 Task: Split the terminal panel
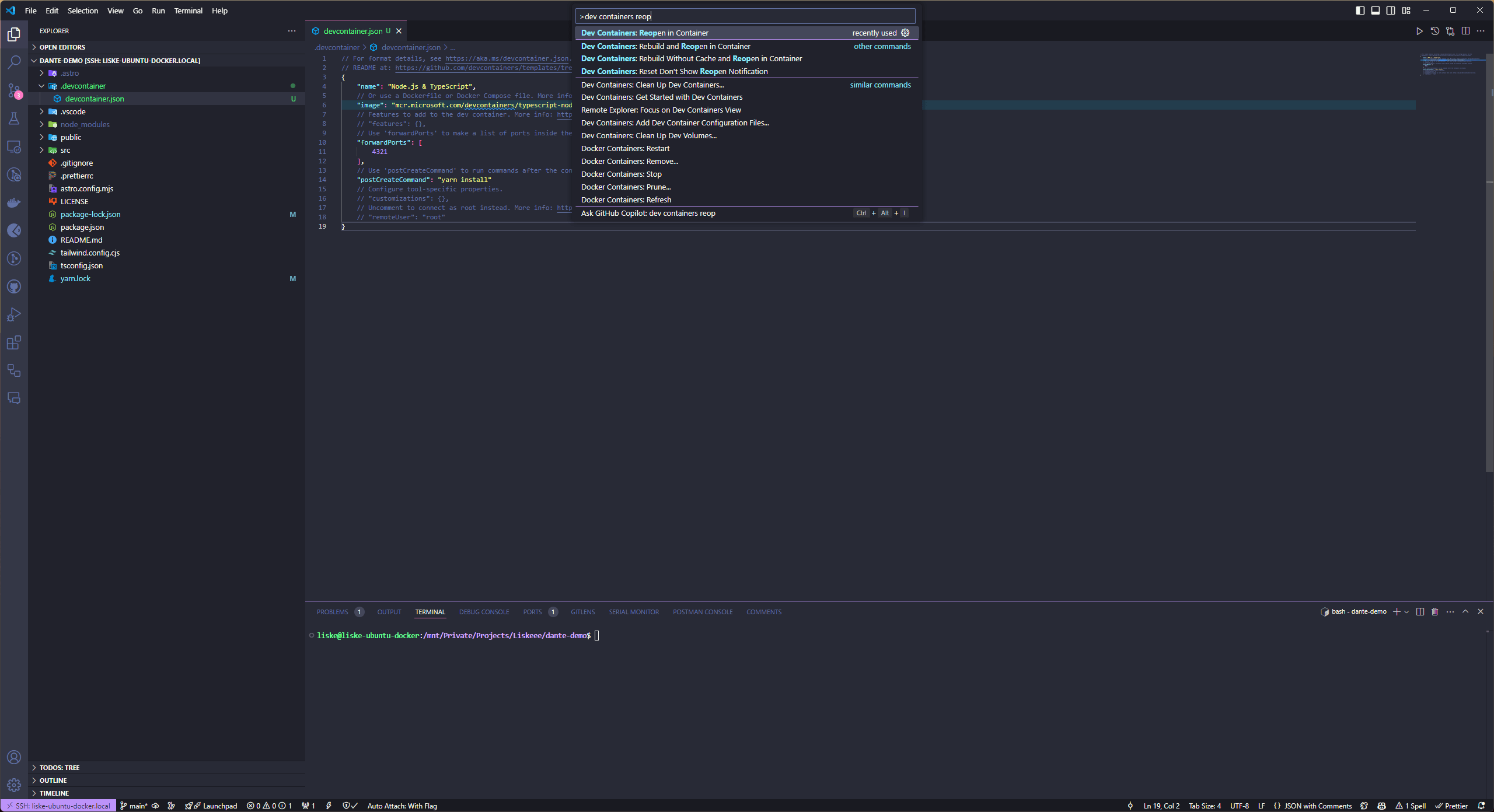tap(1420, 611)
